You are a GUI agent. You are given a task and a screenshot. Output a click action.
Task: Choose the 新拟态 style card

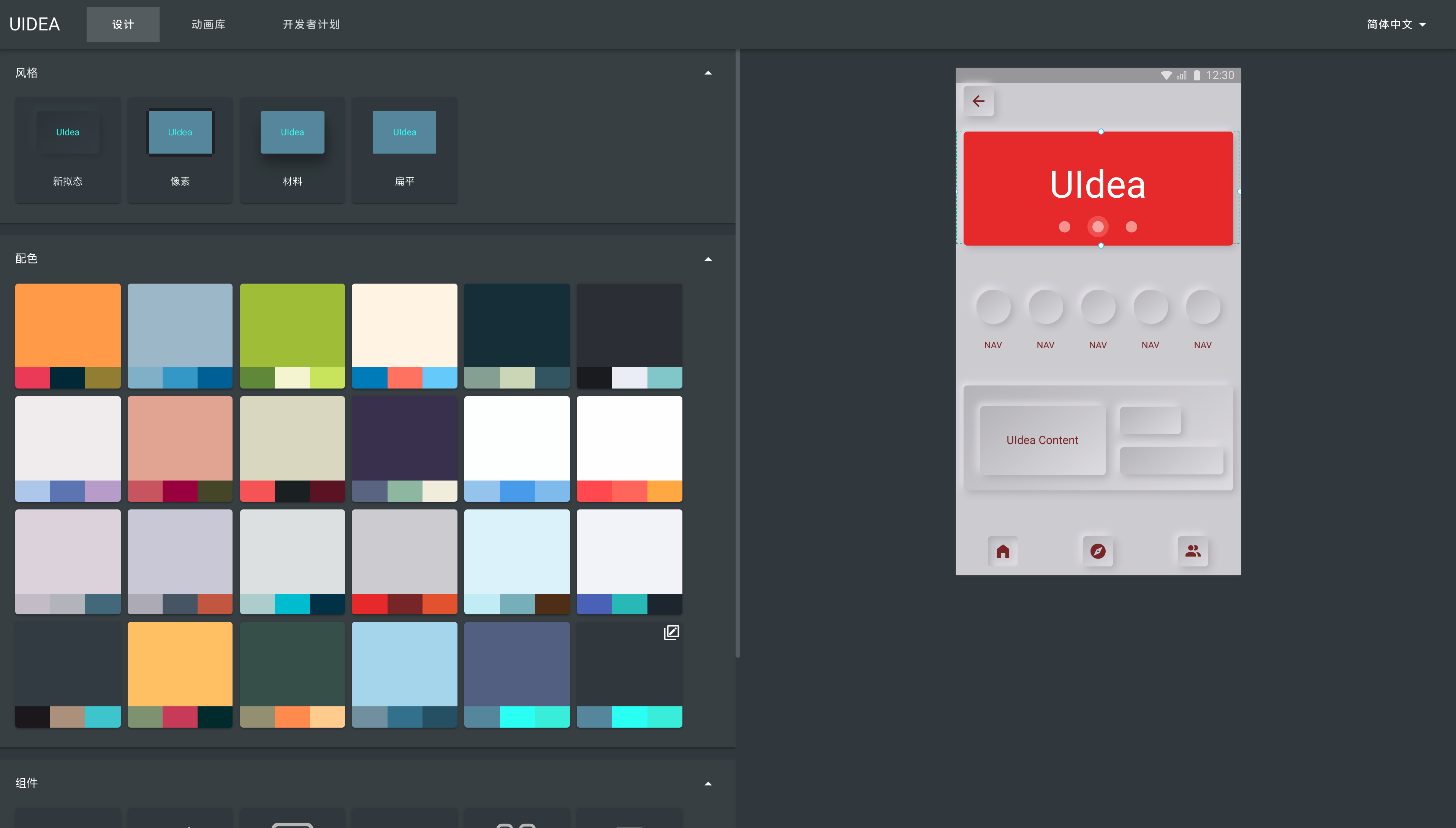(x=68, y=150)
